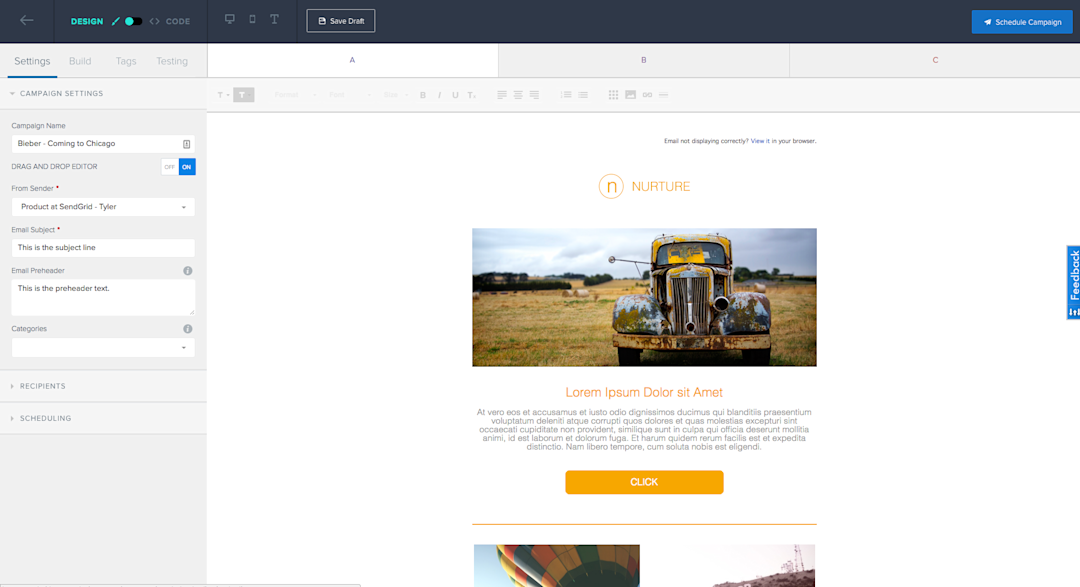
Task: Open the Font dropdown
Action: coord(350,95)
